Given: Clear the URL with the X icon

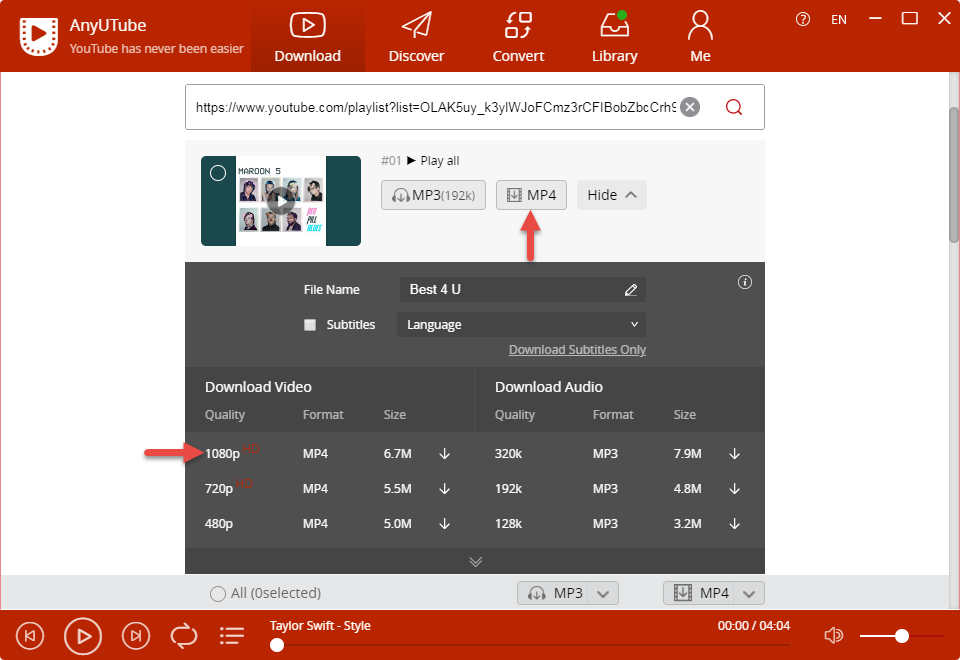Looking at the screenshot, I should coord(690,107).
